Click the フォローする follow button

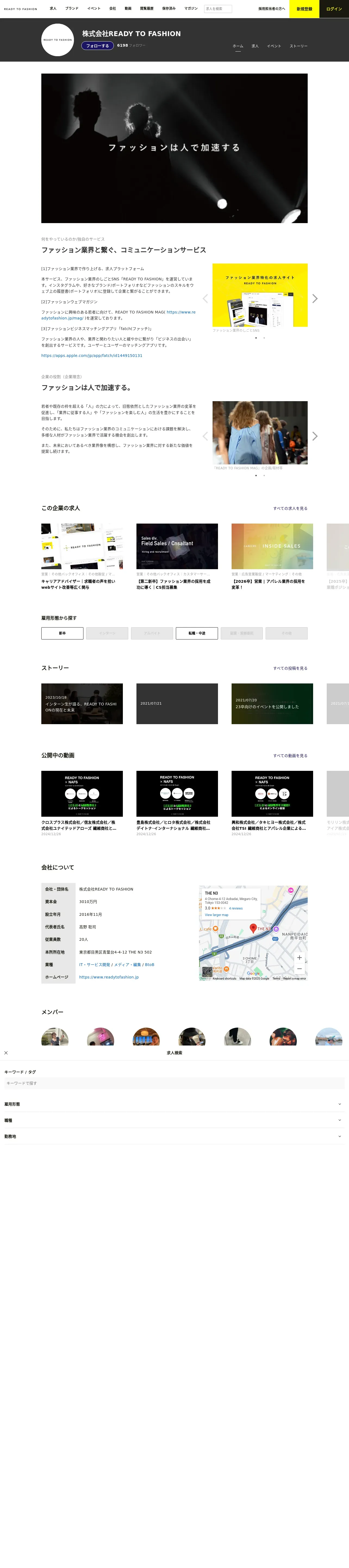[98, 46]
